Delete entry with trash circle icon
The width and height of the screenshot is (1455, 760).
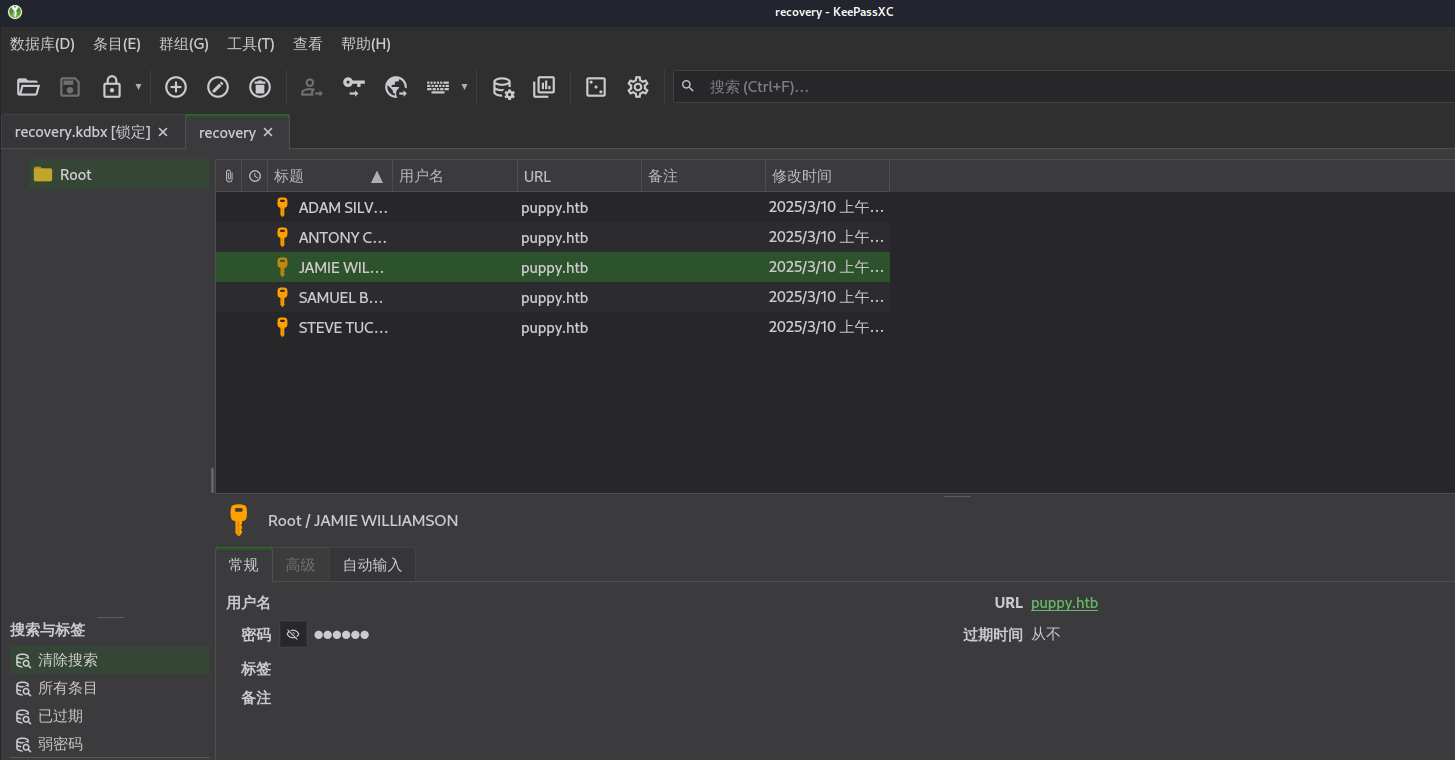[x=260, y=87]
